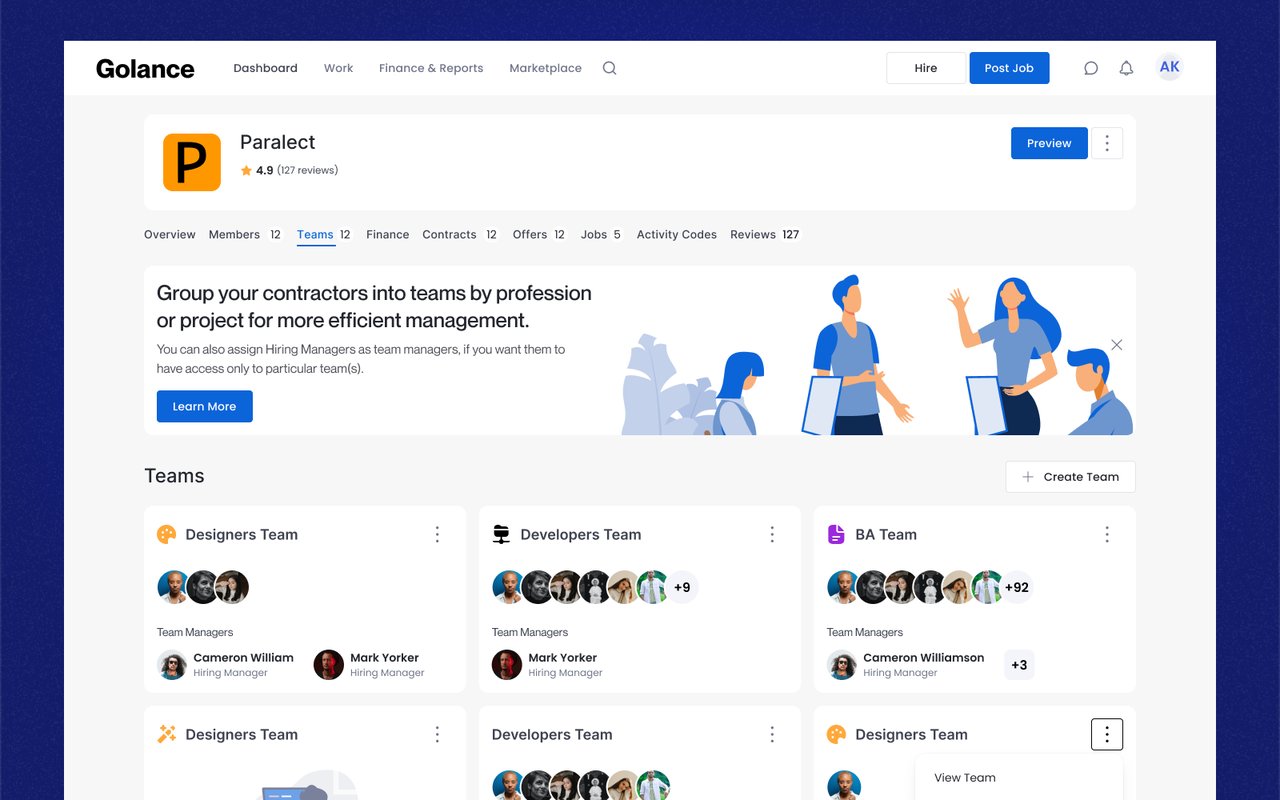Click the Golance logo
1280x800 pixels.
pos(145,68)
